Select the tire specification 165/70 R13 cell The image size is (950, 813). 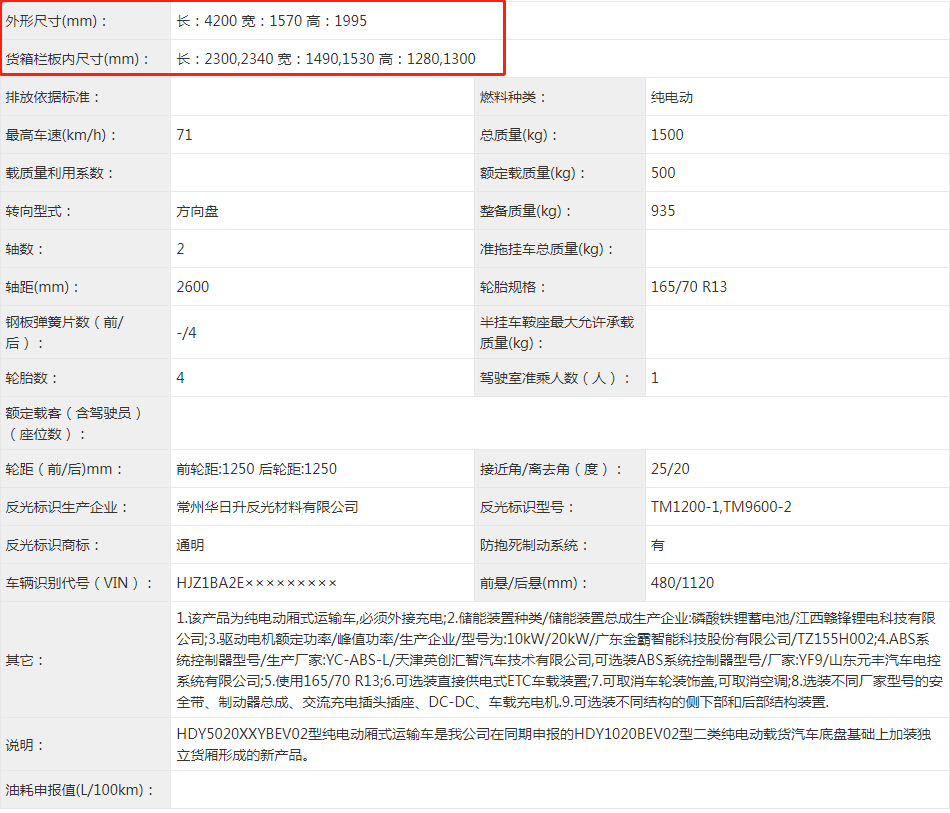(689, 287)
